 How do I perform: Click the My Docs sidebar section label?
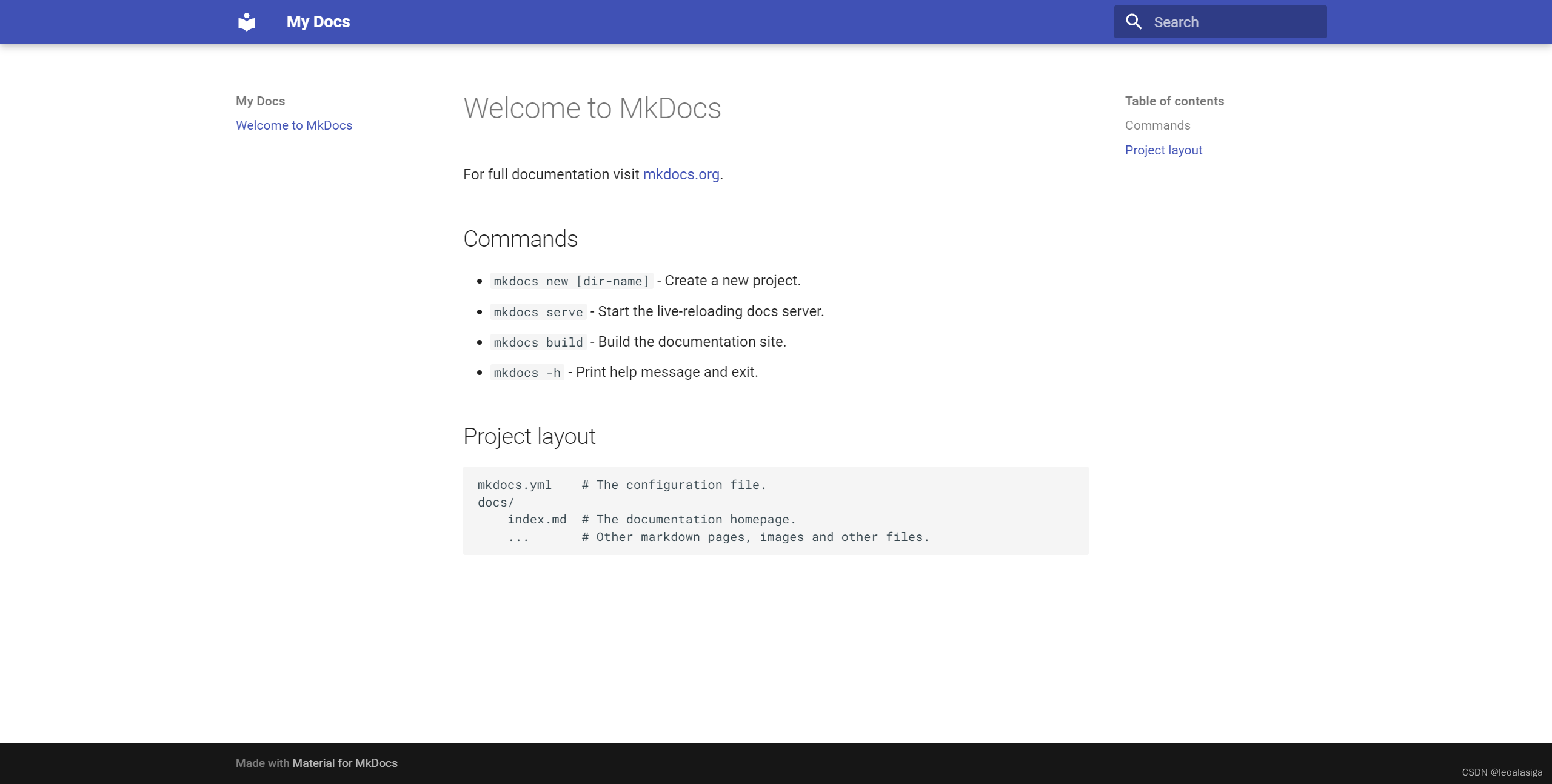[259, 101]
